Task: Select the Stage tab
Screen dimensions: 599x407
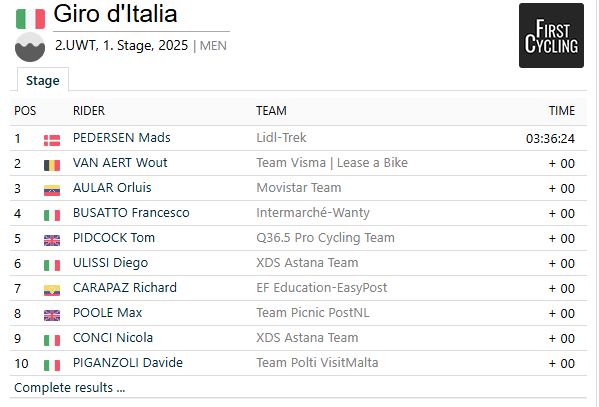Action: [x=43, y=80]
